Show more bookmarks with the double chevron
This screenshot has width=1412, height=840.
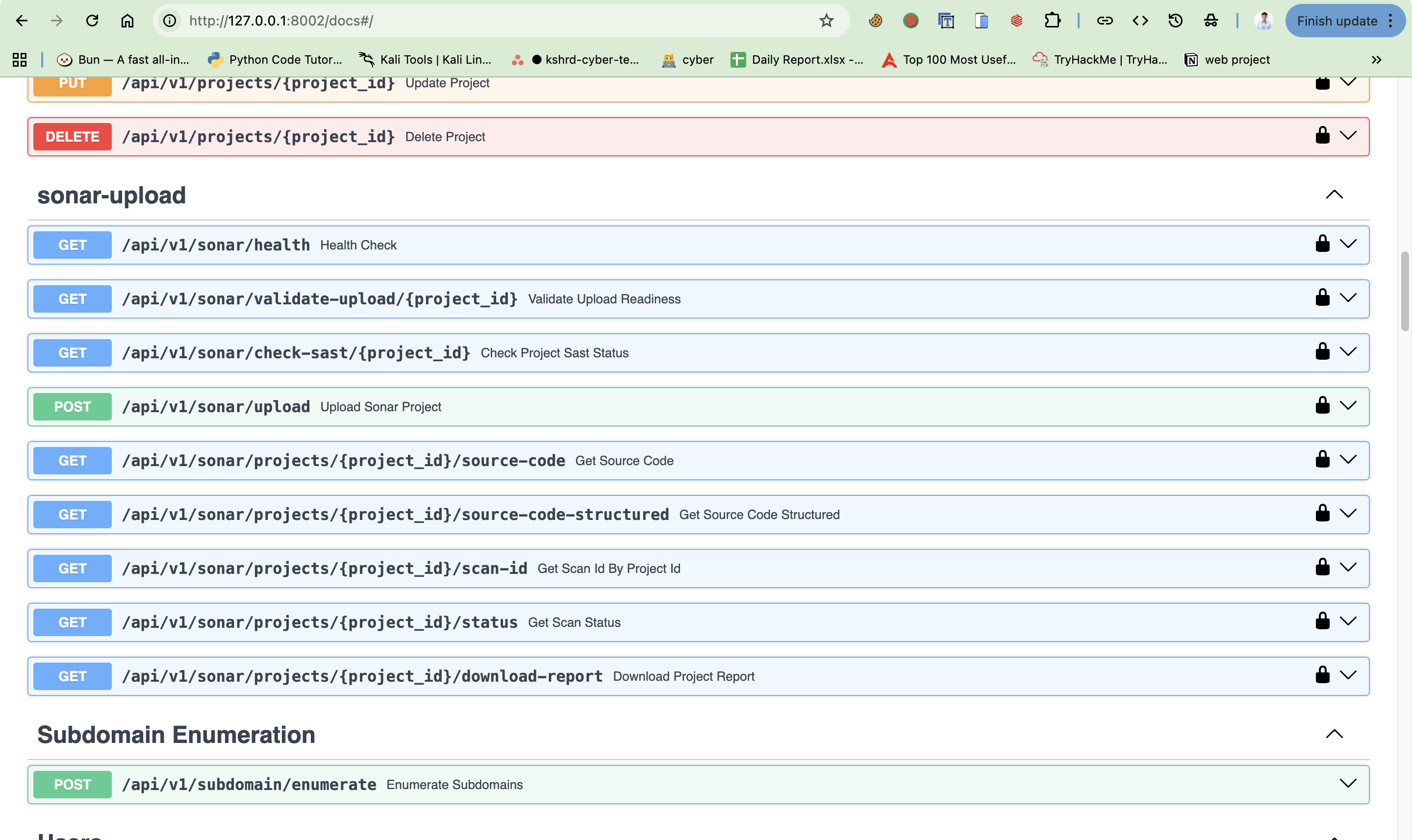click(x=1376, y=59)
